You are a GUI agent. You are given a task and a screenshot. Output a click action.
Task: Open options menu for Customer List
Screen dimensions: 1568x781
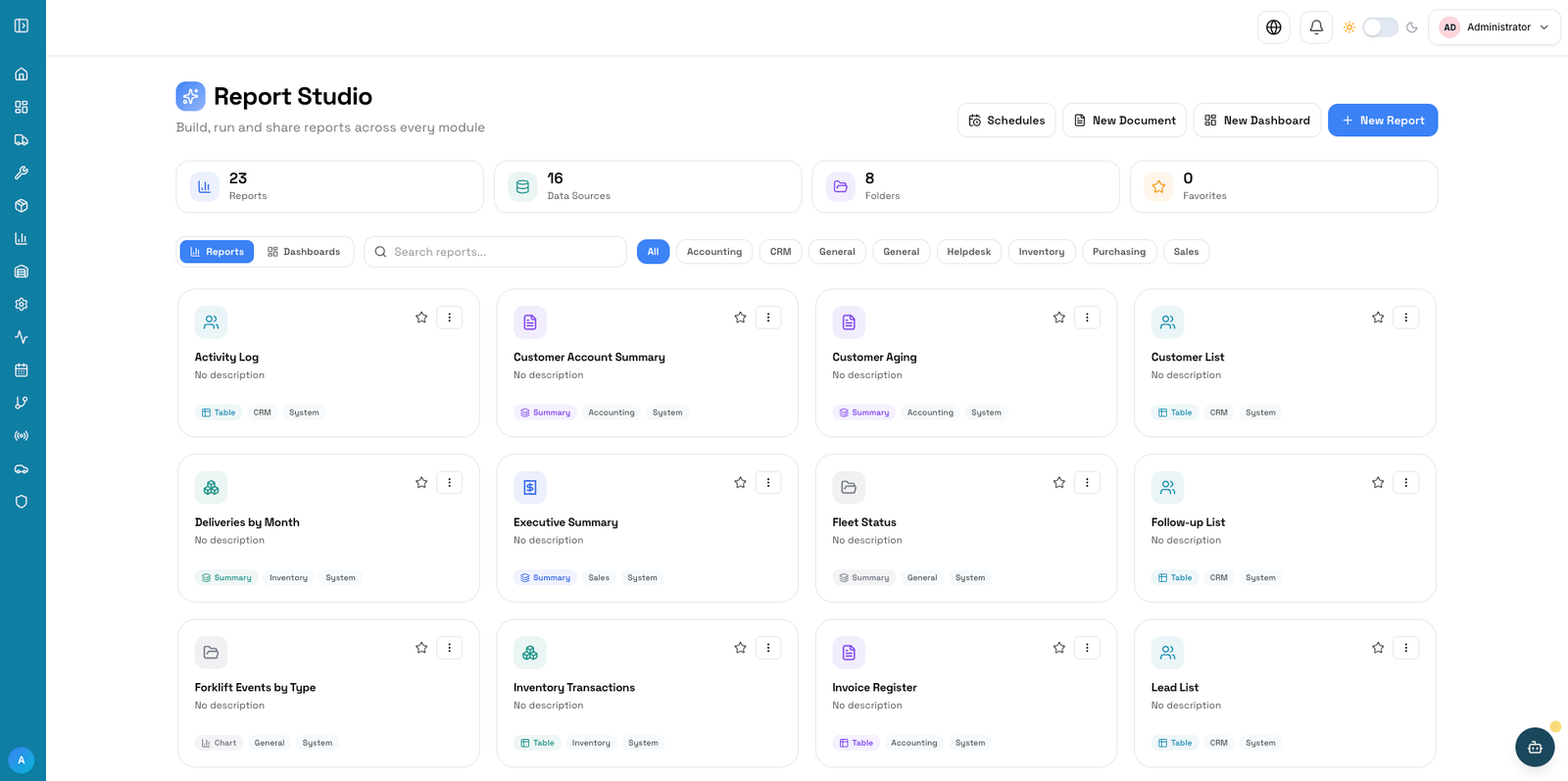click(1406, 317)
